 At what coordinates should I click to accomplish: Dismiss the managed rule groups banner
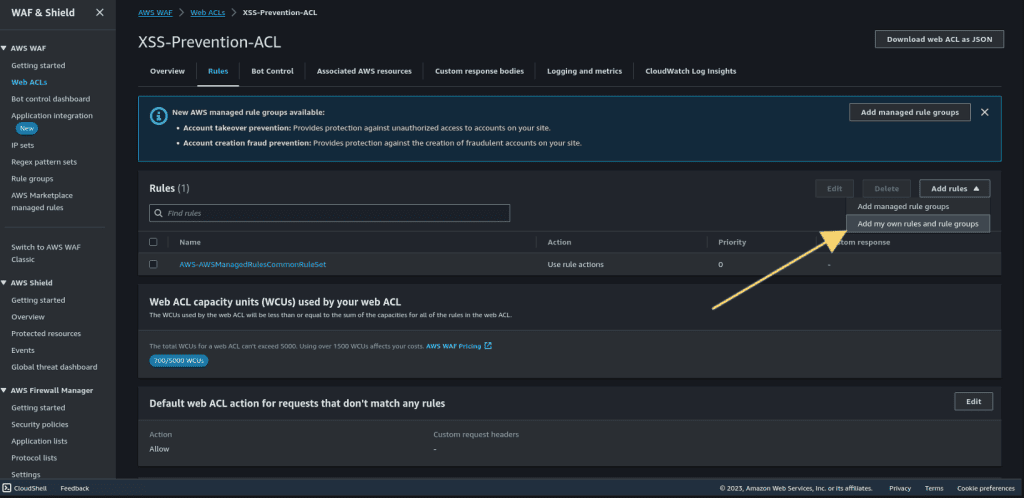pos(985,112)
